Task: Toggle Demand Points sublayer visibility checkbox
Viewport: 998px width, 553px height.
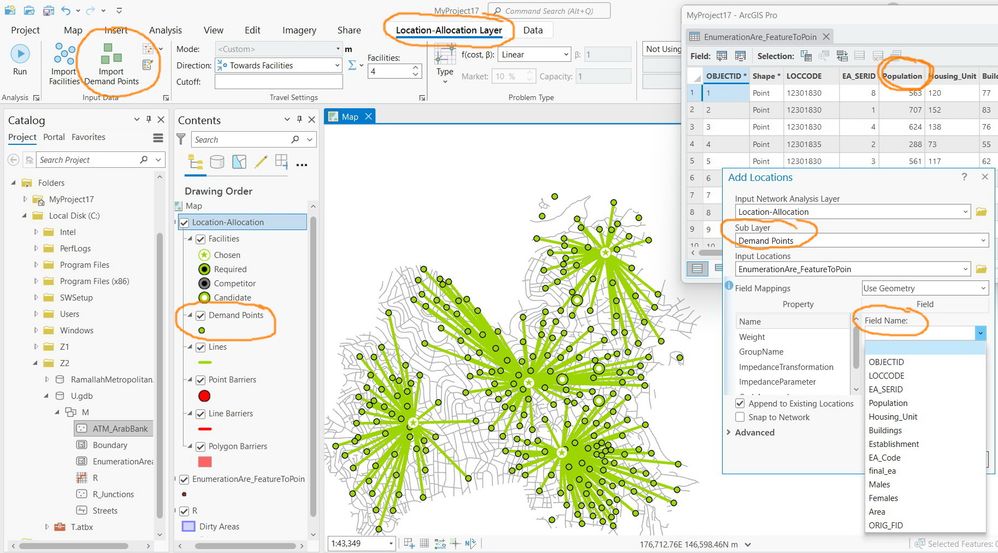Action: (x=200, y=315)
